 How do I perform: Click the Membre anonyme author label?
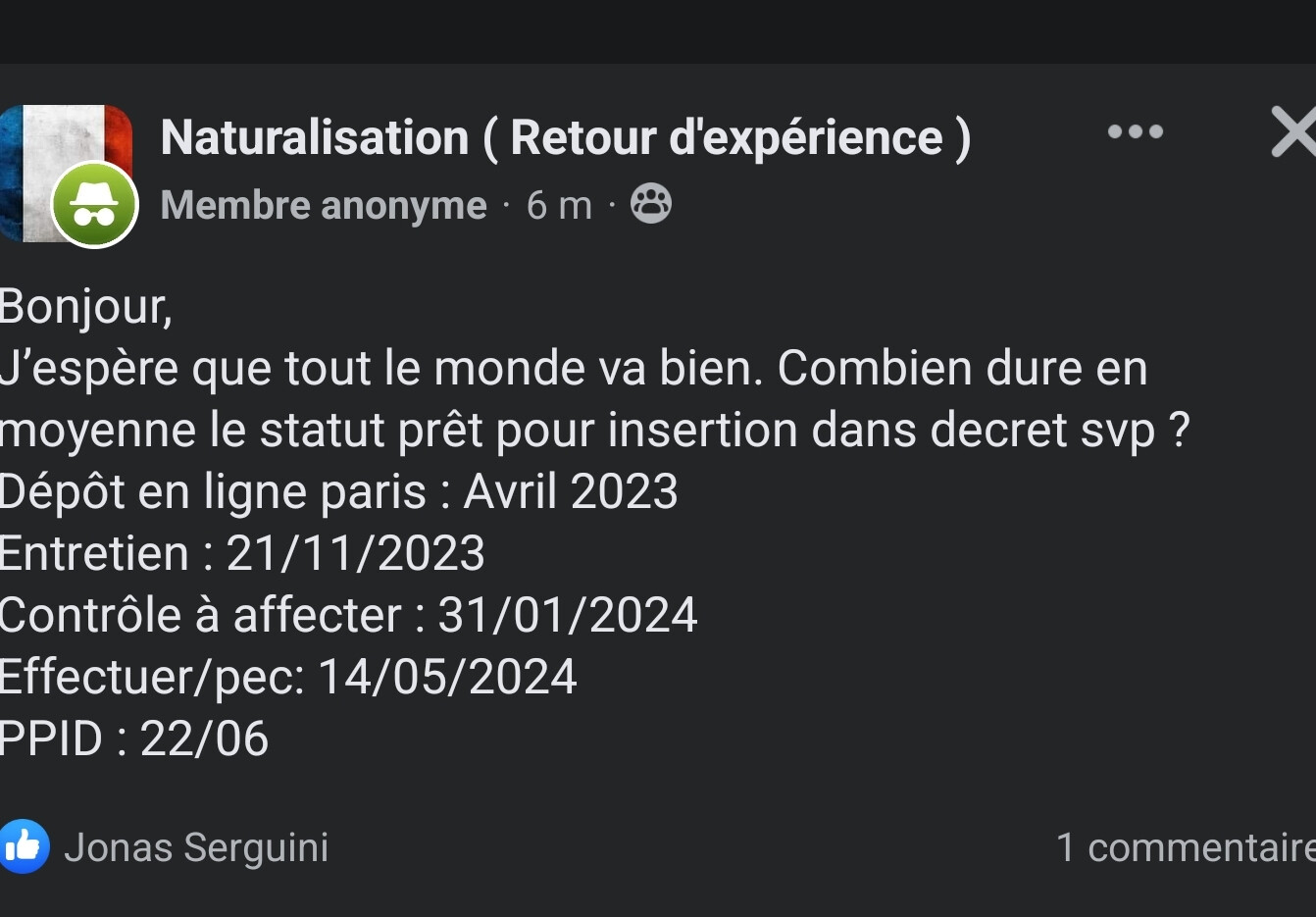(324, 205)
